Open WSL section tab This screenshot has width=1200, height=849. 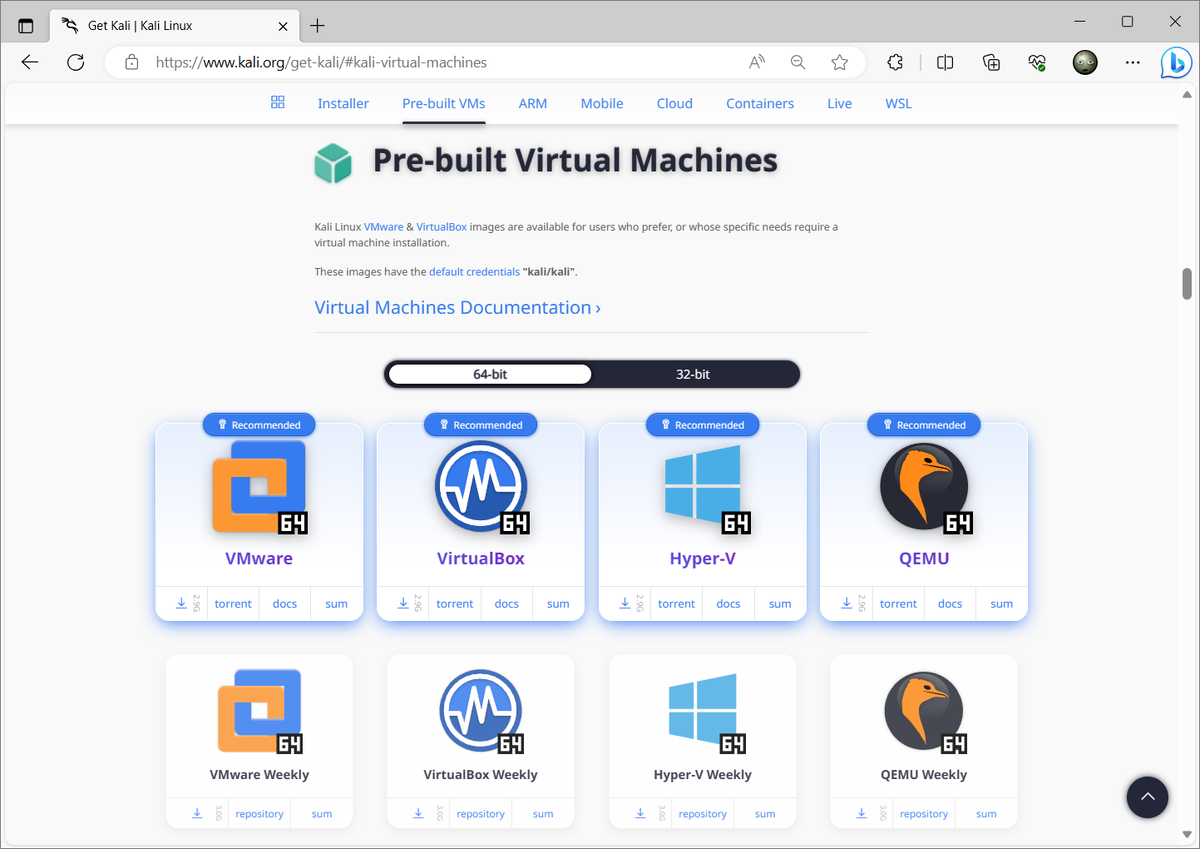tap(898, 103)
